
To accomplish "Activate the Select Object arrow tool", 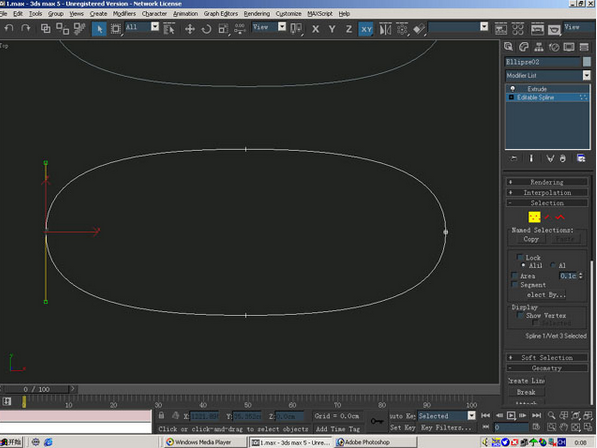I will point(99,29).
